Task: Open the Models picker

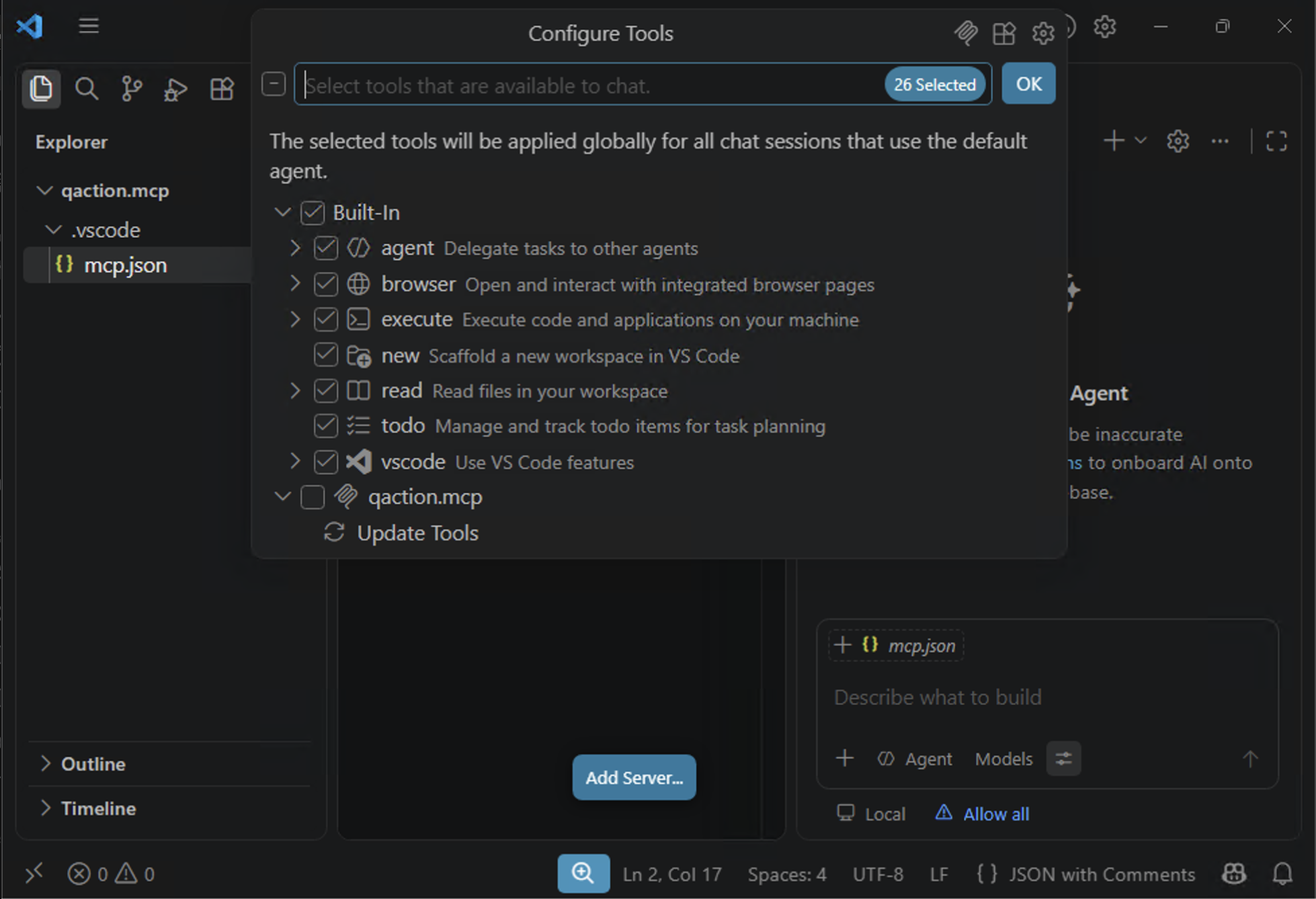Action: (1003, 759)
